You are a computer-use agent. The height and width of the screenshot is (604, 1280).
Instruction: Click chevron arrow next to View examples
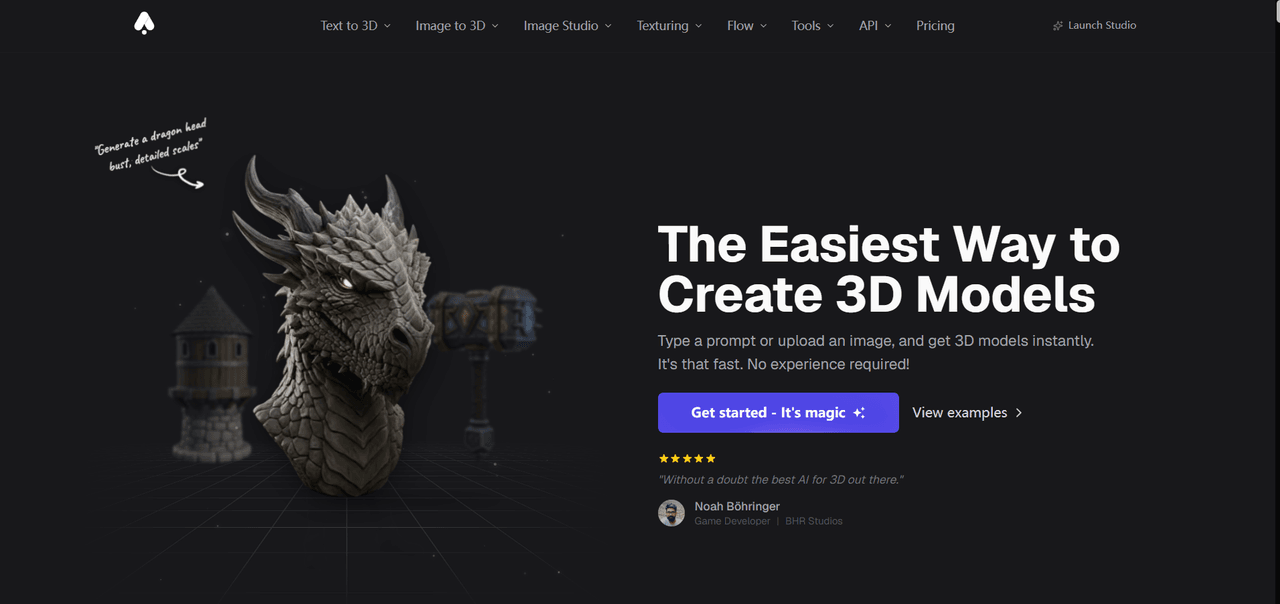[x=1018, y=413]
